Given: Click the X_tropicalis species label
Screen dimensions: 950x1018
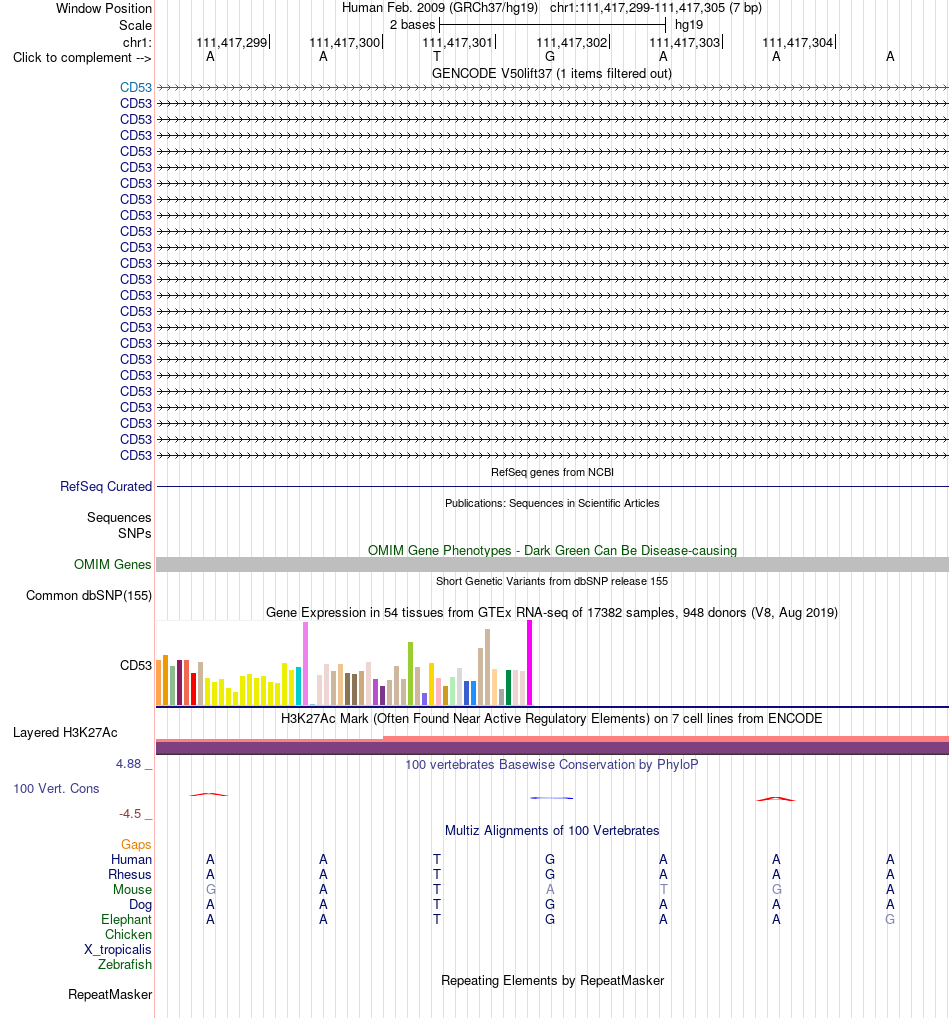Looking at the screenshot, I should point(118,949).
